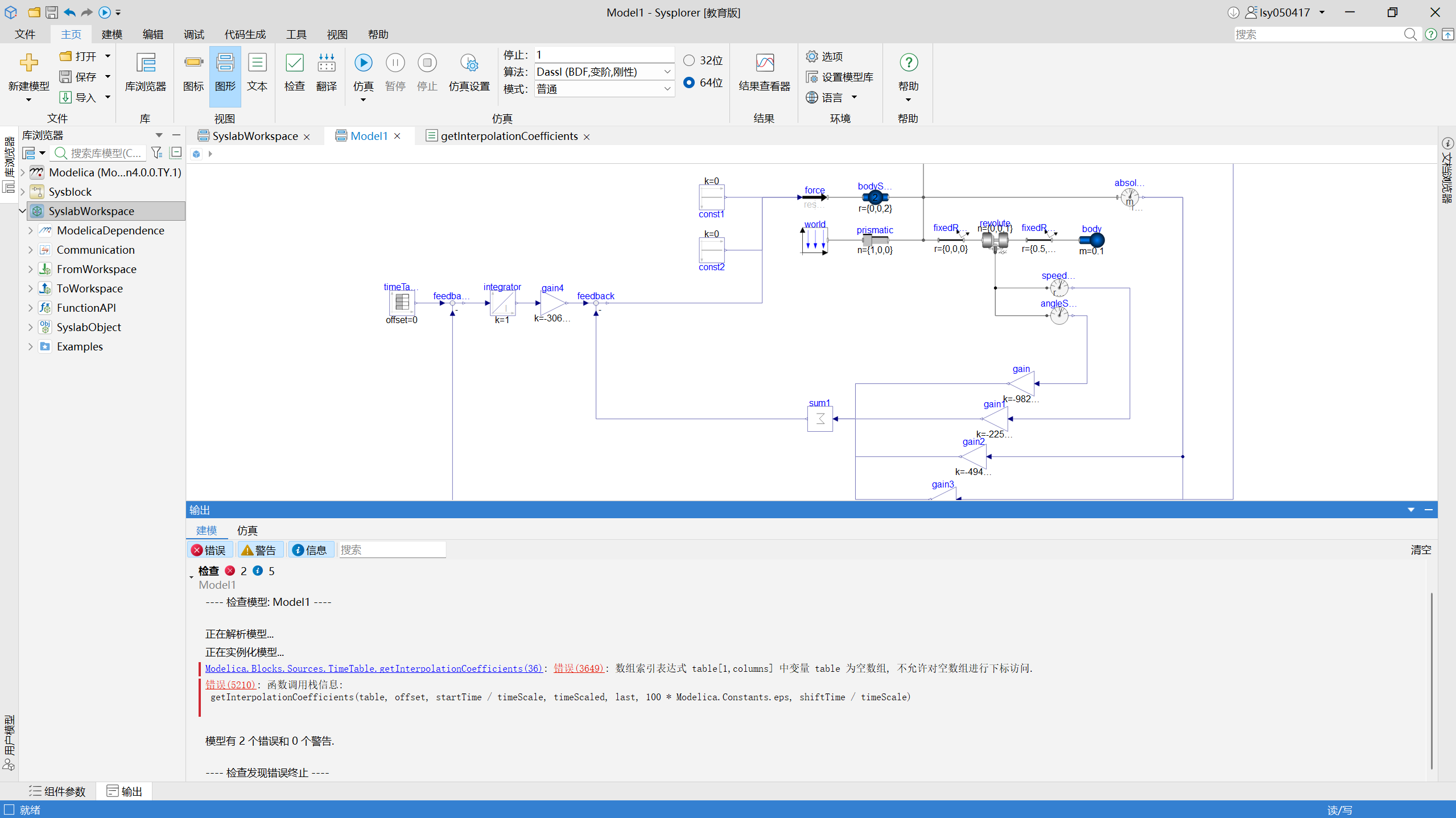Click the filter icon in library browser
This screenshot has width=1456, height=818.
coord(157,152)
